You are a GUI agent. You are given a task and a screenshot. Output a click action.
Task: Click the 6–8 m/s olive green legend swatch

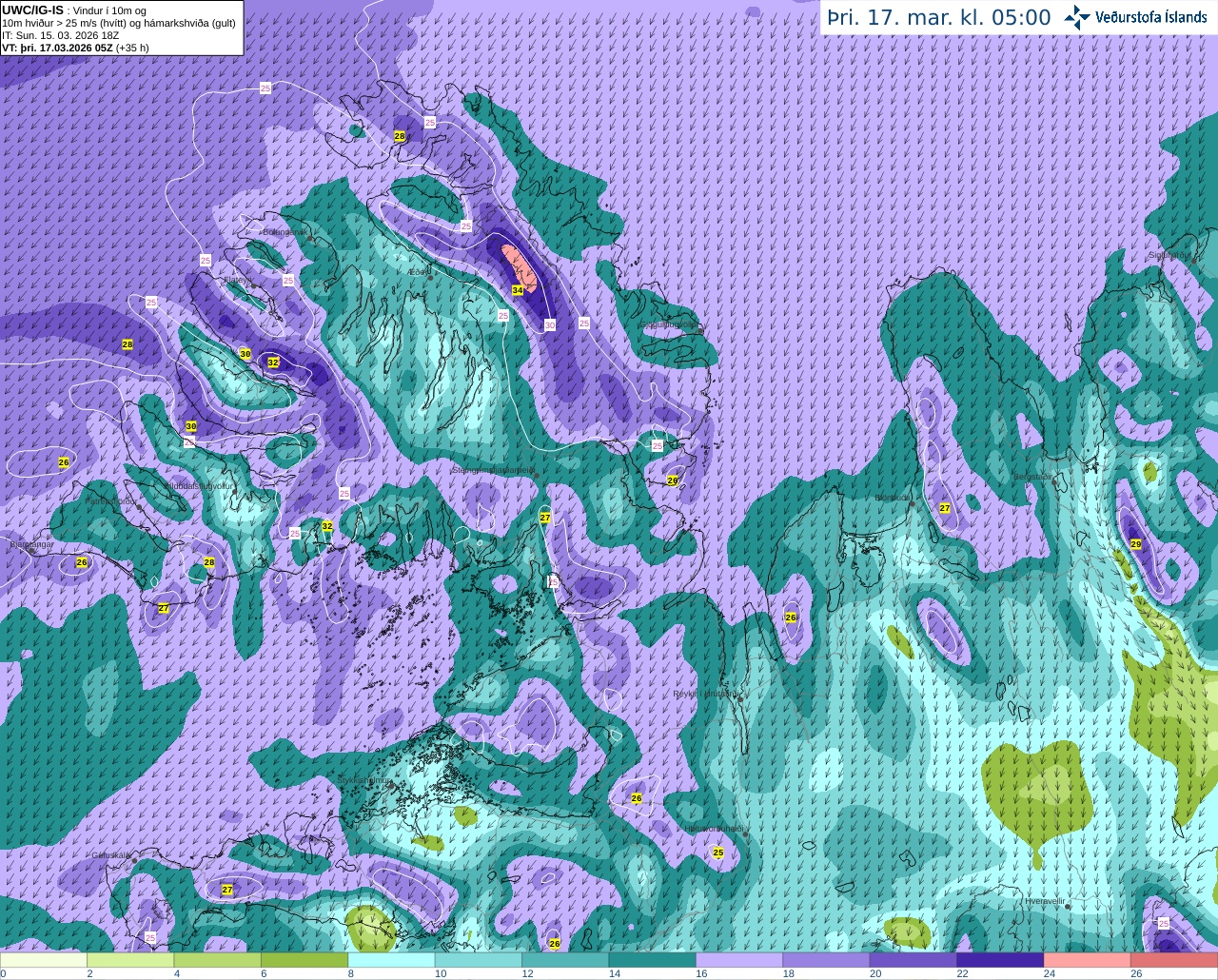(304, 960)
